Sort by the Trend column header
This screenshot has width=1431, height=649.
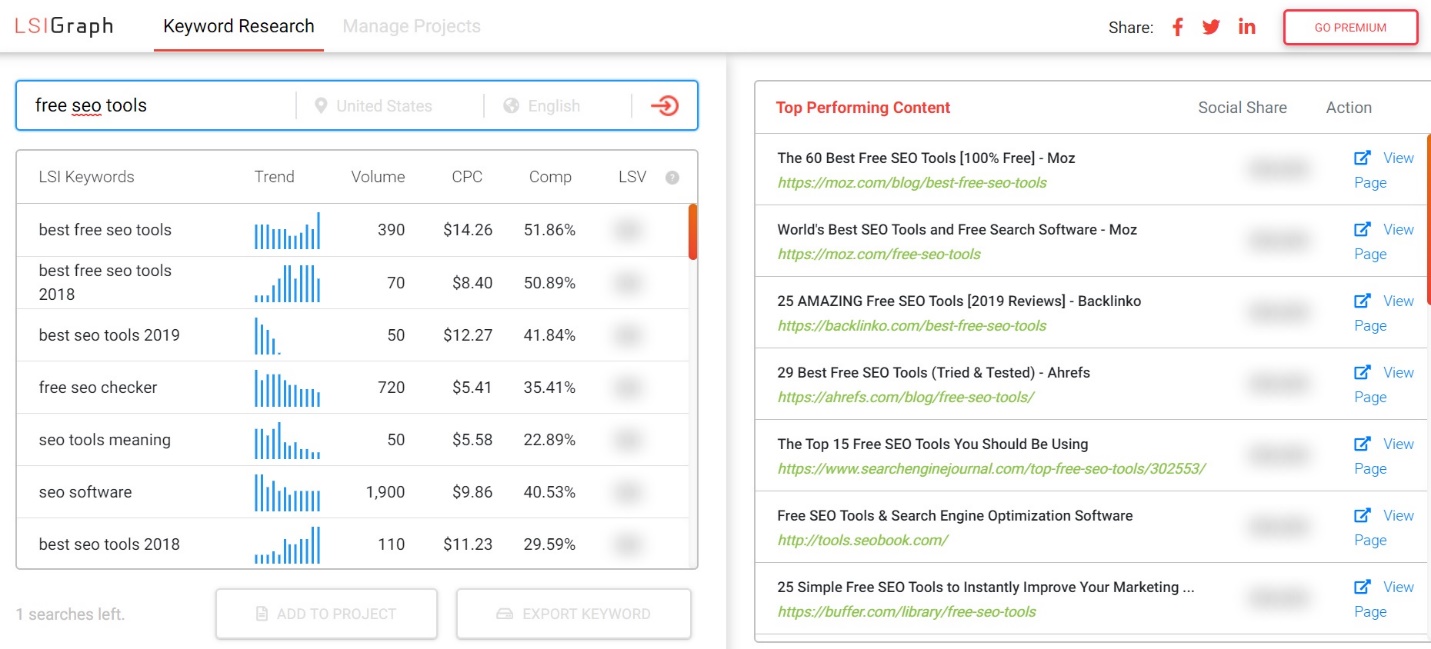274,177
